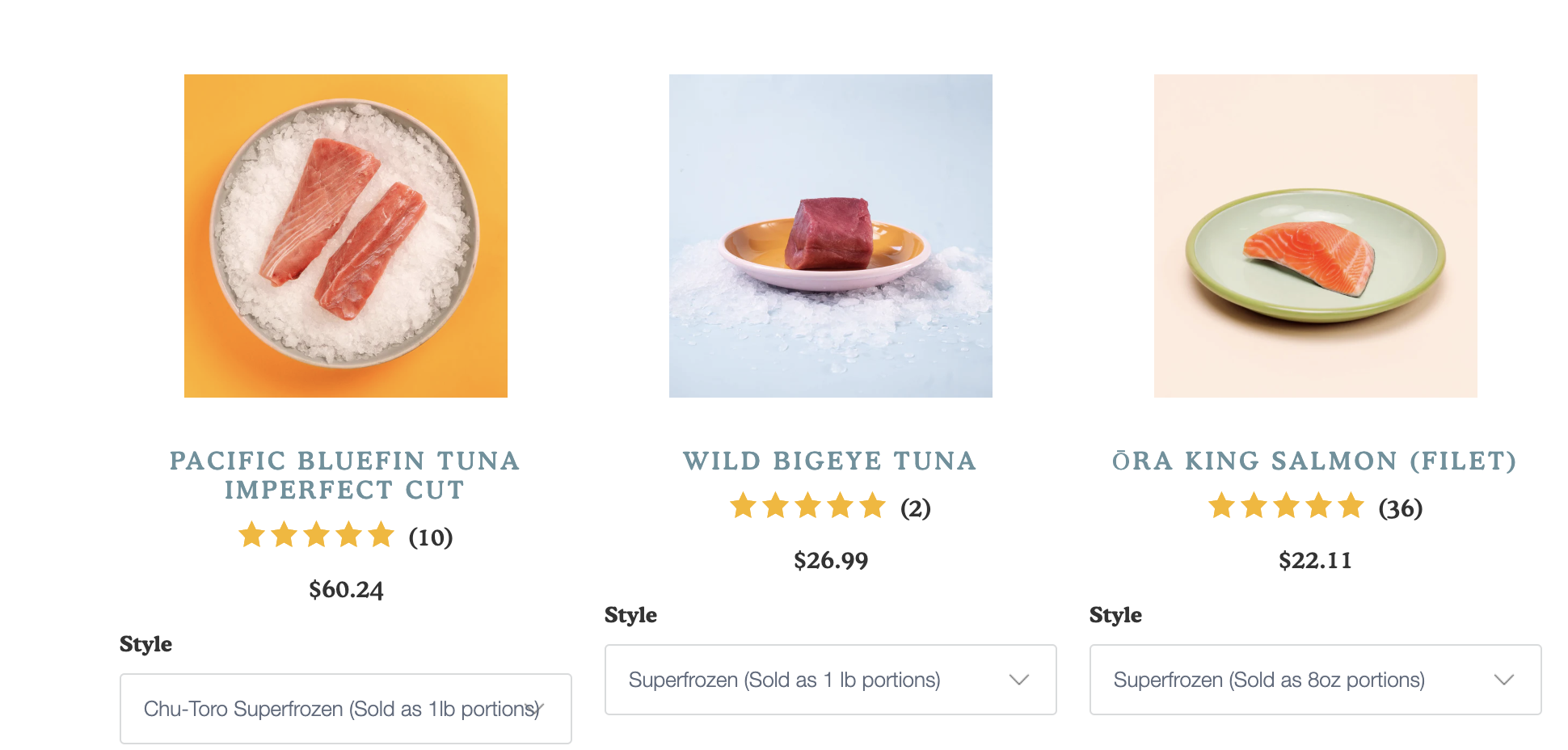Screen dimensions: 1568x750
Task: Click the Ōra King Salmon product photo
Action: 1316,235
